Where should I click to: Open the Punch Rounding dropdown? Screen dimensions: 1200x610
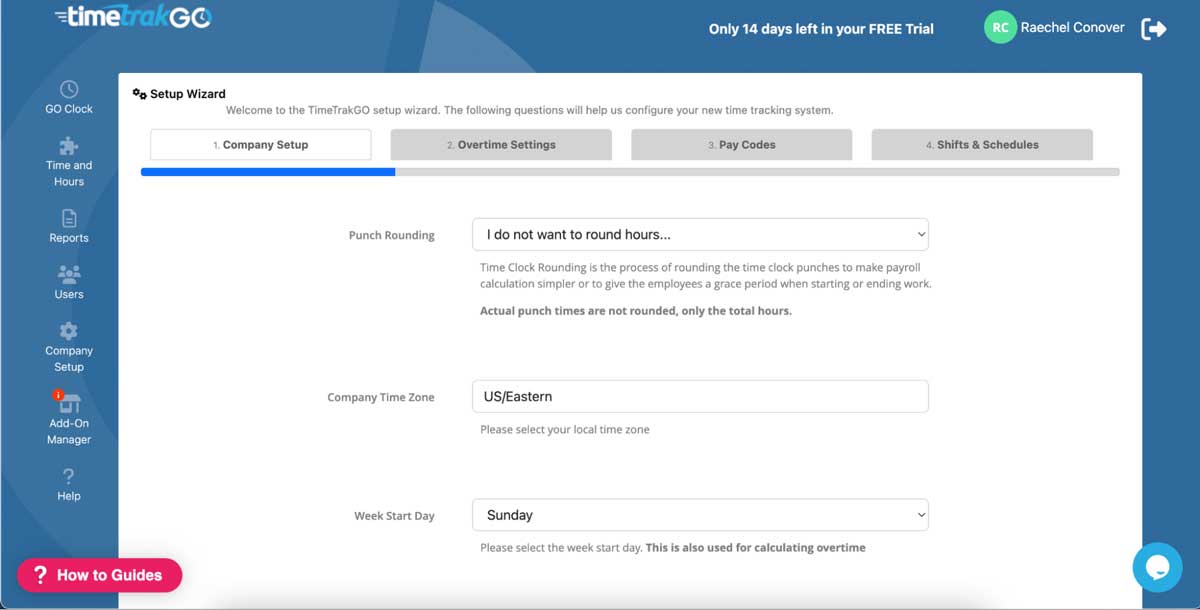coord(700,234)
